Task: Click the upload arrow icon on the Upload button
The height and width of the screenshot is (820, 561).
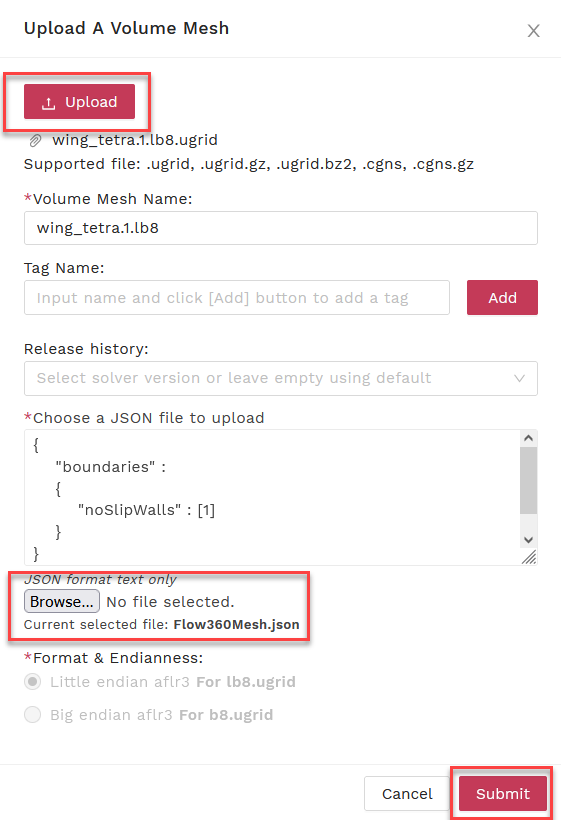Action: pos(49,103)
